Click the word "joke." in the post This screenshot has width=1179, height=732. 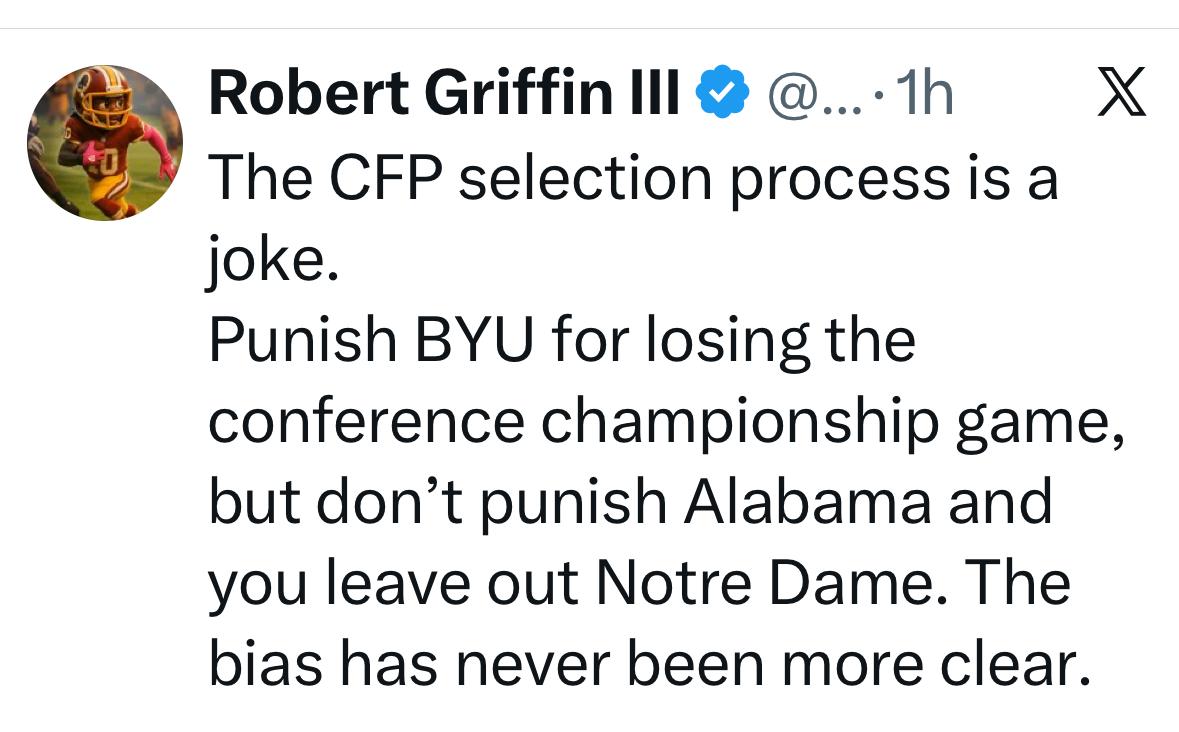(267, 262)
